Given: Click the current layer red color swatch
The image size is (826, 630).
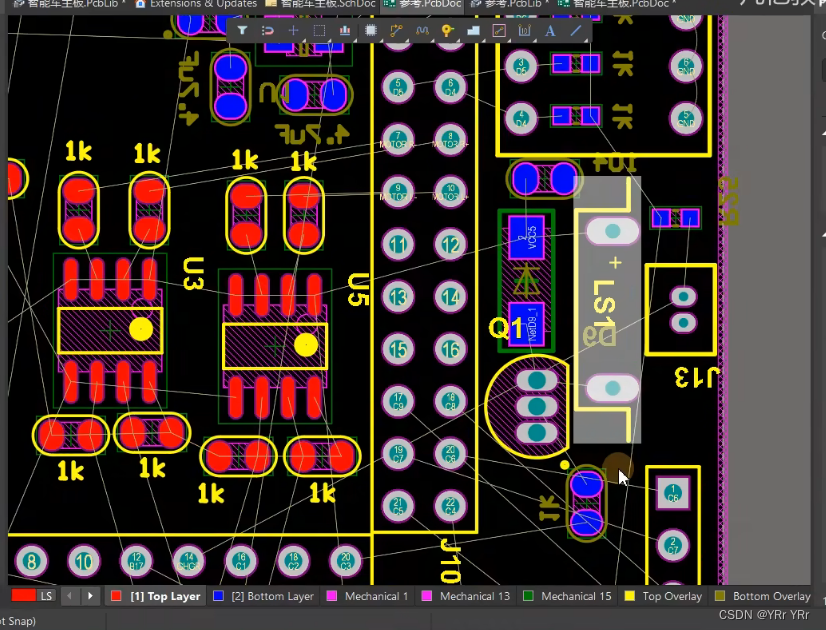Looking at the screenshot, I should click(x=23, y=596).
